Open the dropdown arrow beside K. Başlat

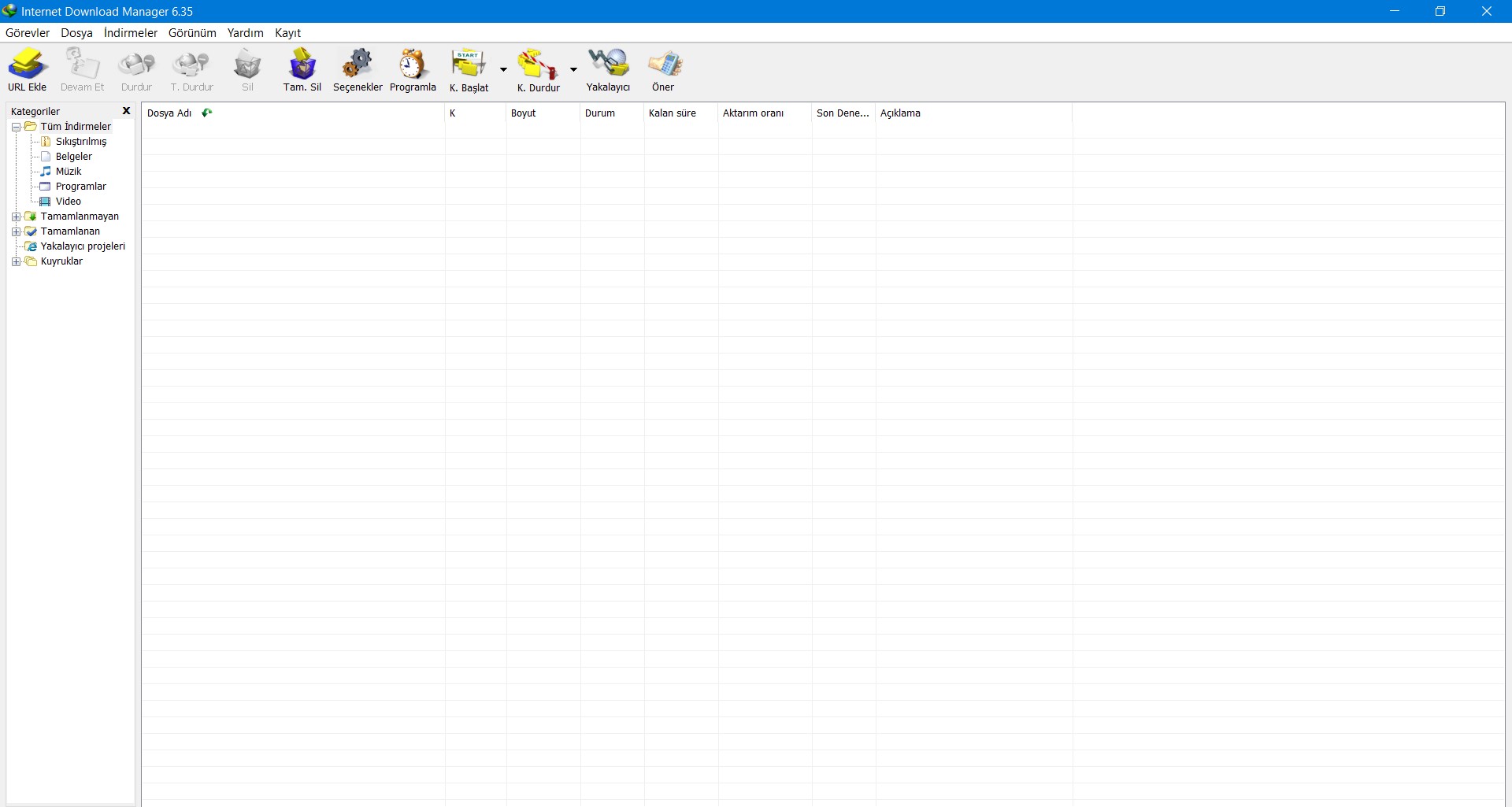click(x=504, y=70)
